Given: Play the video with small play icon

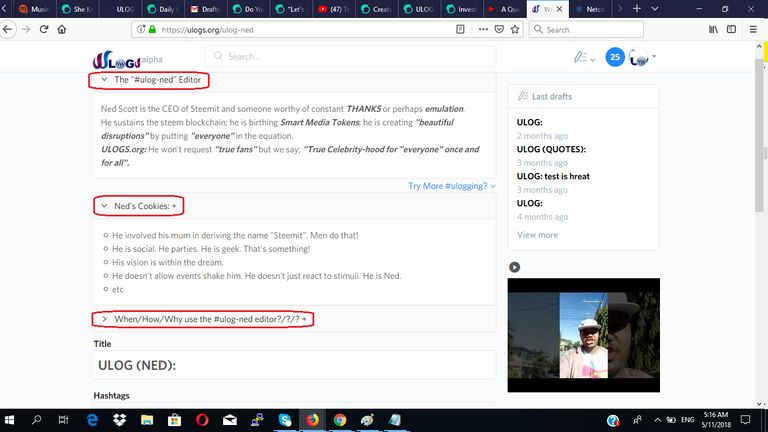Looking at the screenshot, I should pos(514,267).
